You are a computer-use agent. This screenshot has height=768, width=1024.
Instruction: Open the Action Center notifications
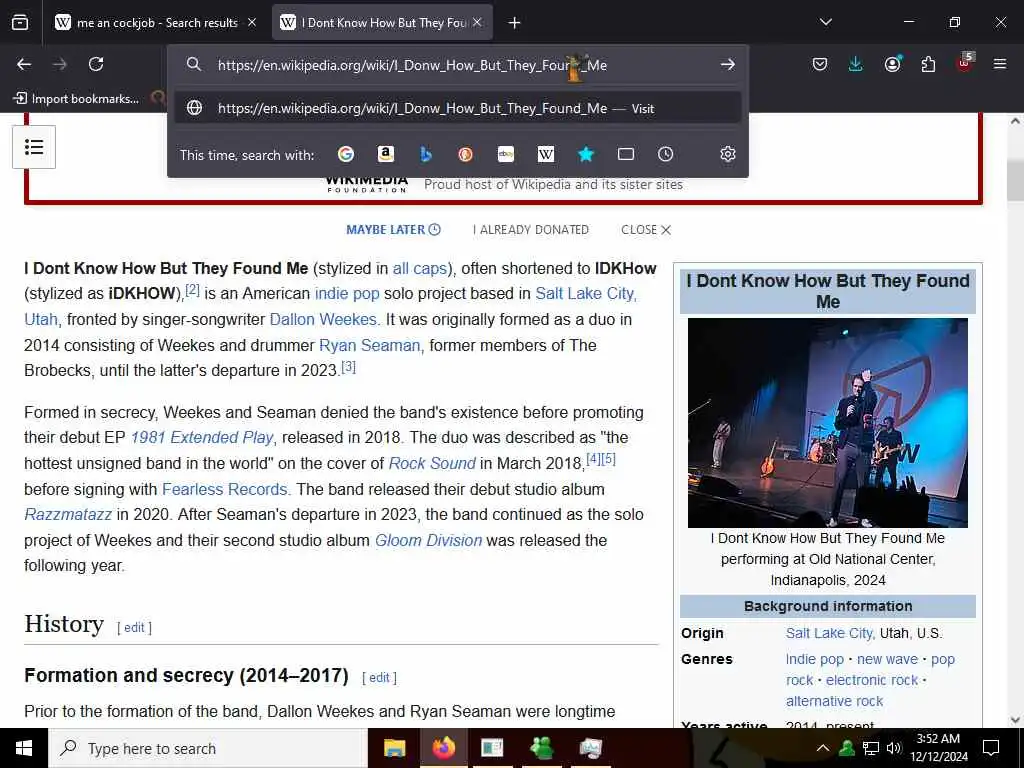coord(991,748)
